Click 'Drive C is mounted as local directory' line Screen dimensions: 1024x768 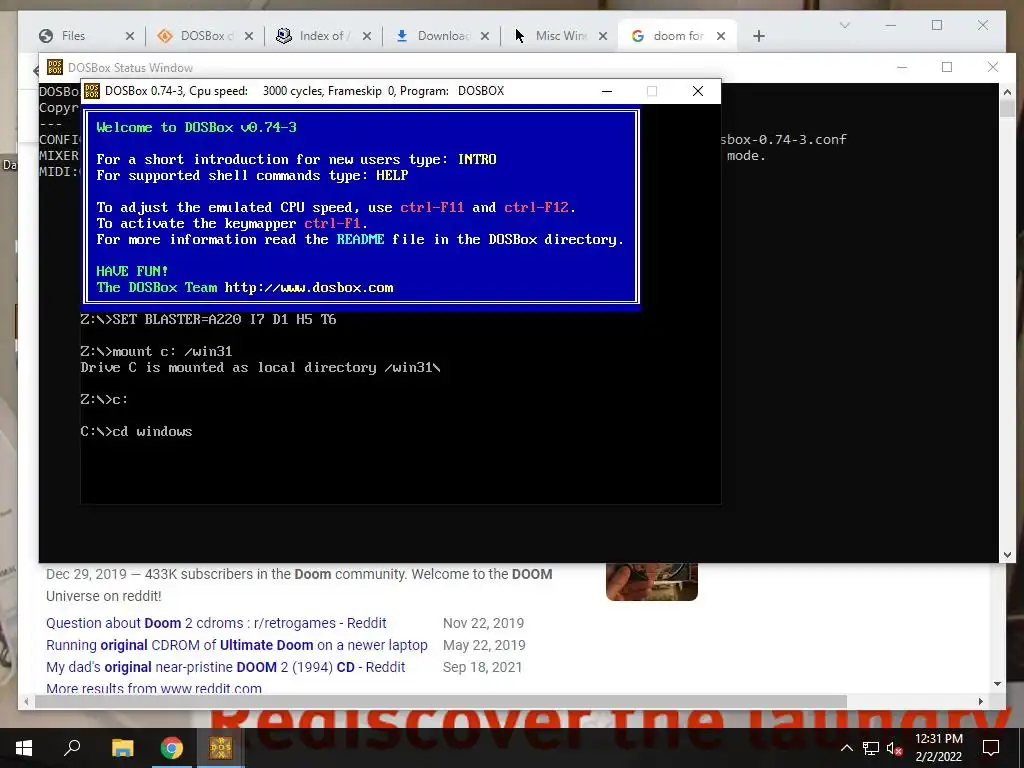tap(261, 368)
